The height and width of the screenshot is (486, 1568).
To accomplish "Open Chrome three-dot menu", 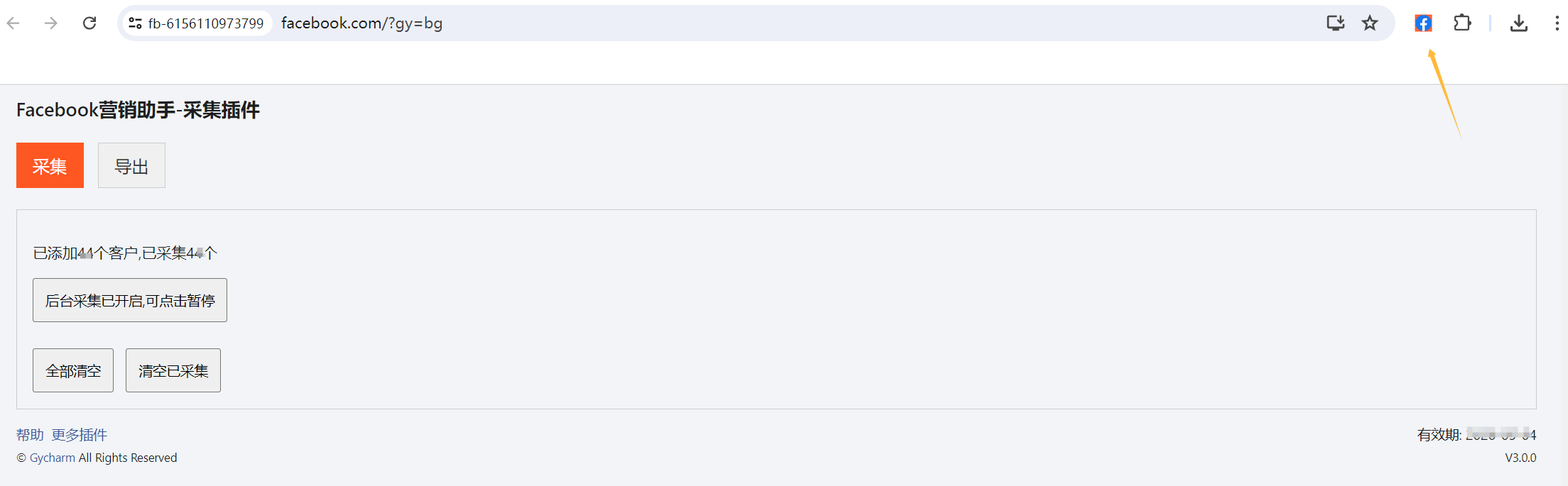I will pyautogui.click(x=1557, y=23).
